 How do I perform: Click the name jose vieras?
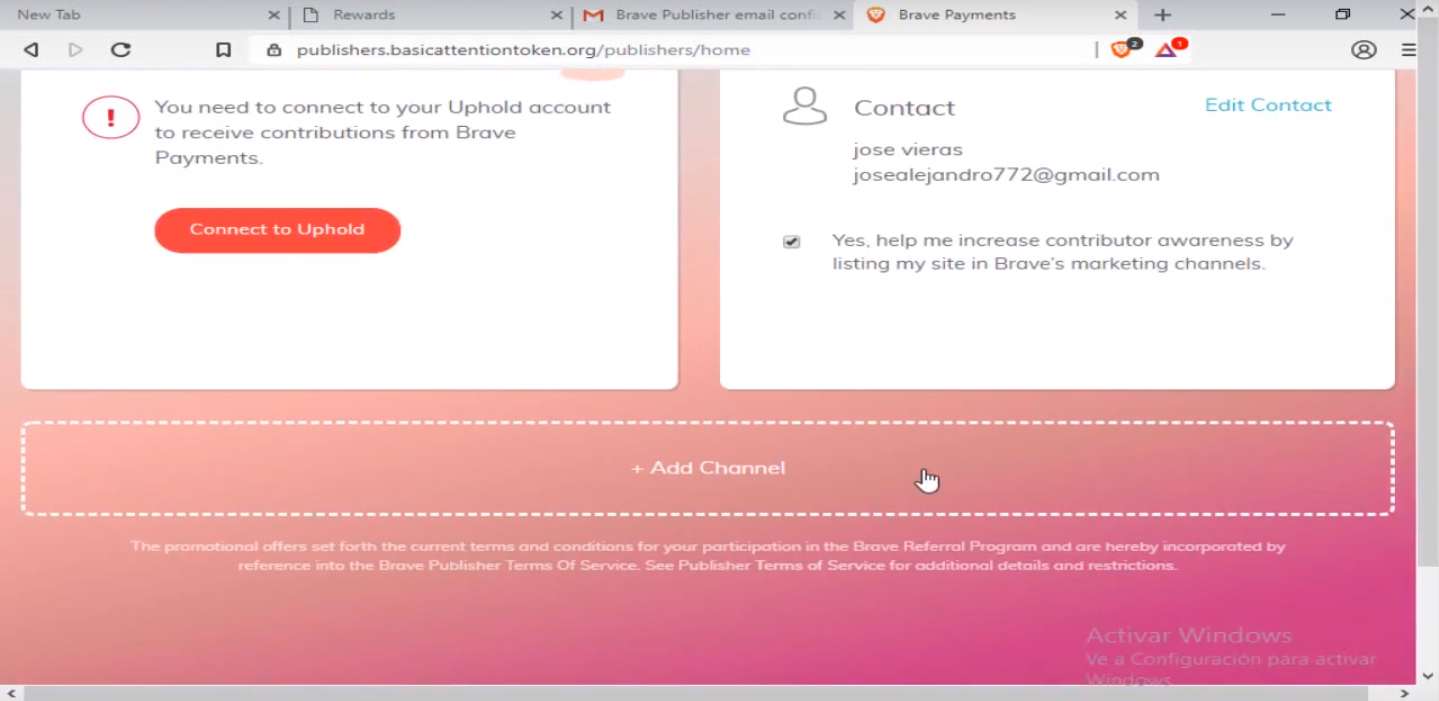[x=908, y=150]
